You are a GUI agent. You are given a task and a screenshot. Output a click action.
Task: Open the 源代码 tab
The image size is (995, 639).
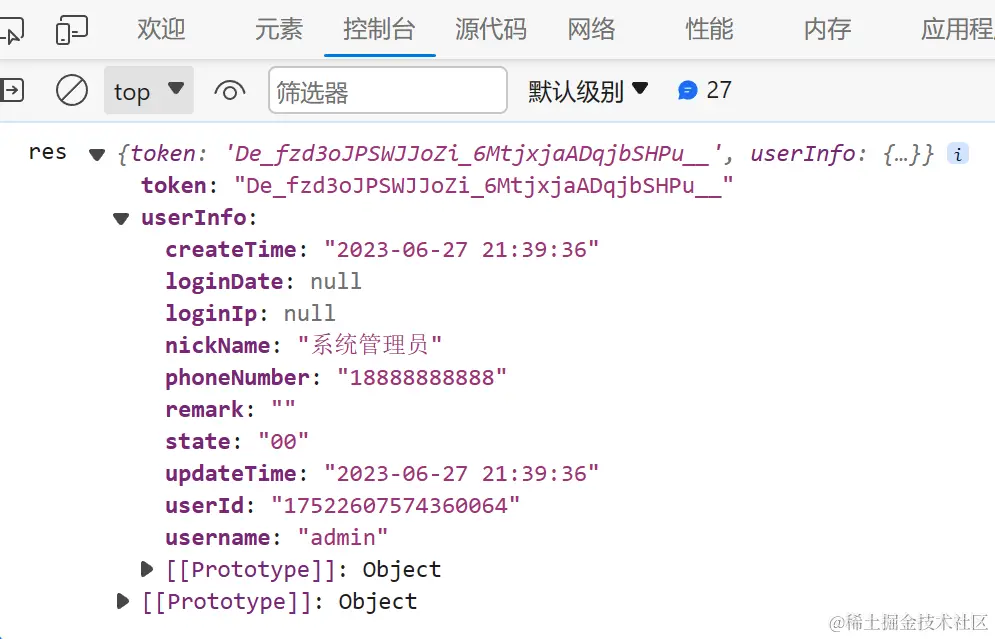click(x=490, y=29)
